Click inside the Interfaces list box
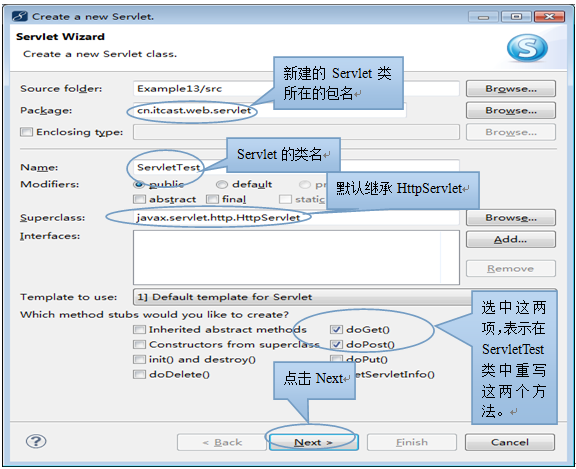Screen dimensions: 576x469 click(296, 257)
